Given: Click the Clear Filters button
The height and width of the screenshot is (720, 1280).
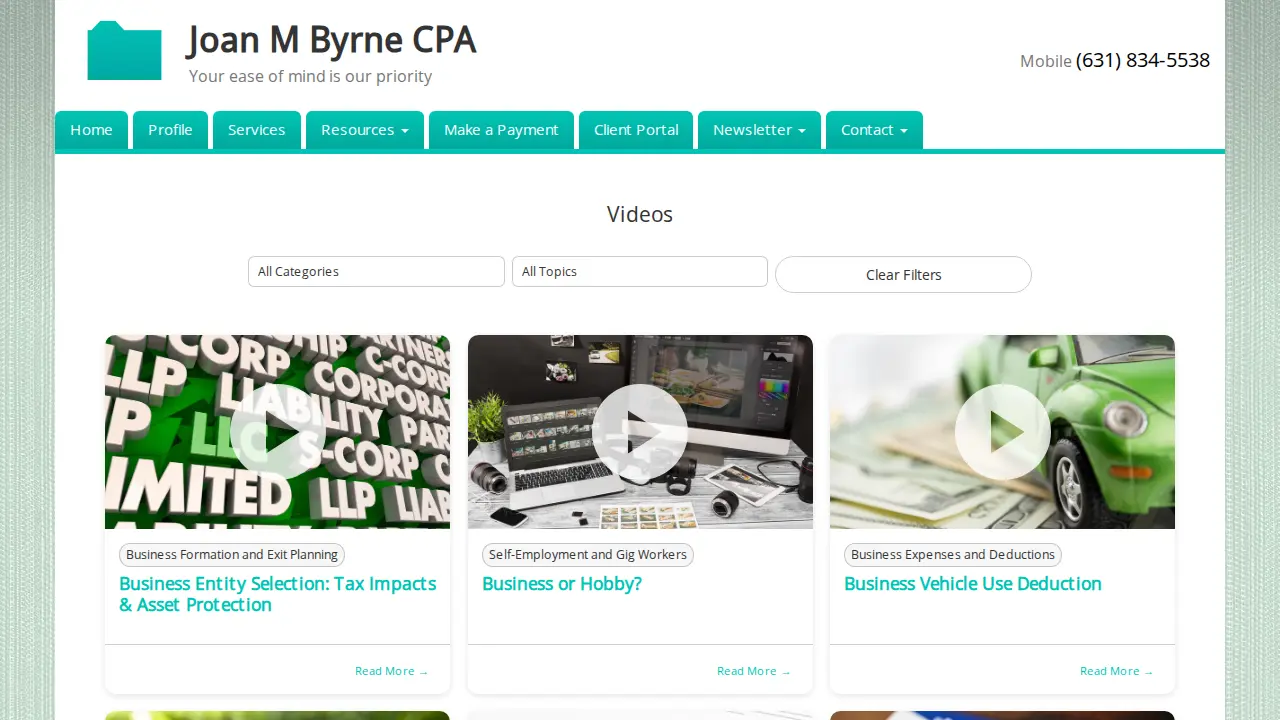Looking at the screenshot, I should tap(903, 275).
